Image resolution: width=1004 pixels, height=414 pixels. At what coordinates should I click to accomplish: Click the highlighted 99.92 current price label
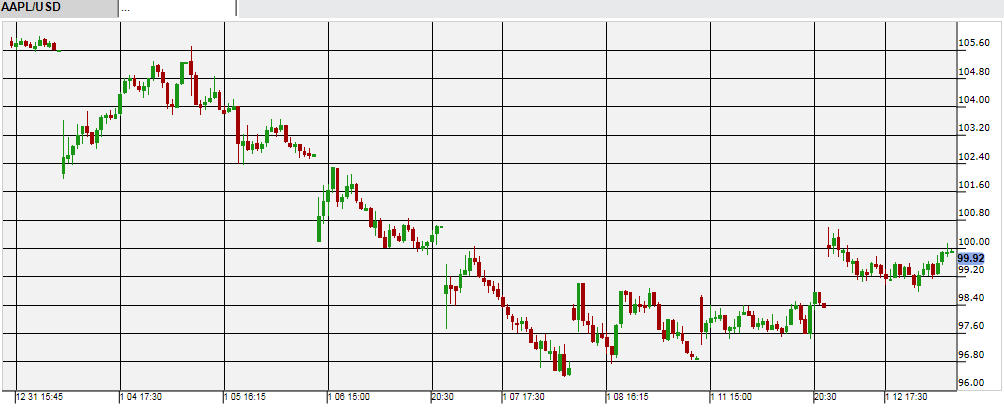pyautogui.click(x=971, y=258)
